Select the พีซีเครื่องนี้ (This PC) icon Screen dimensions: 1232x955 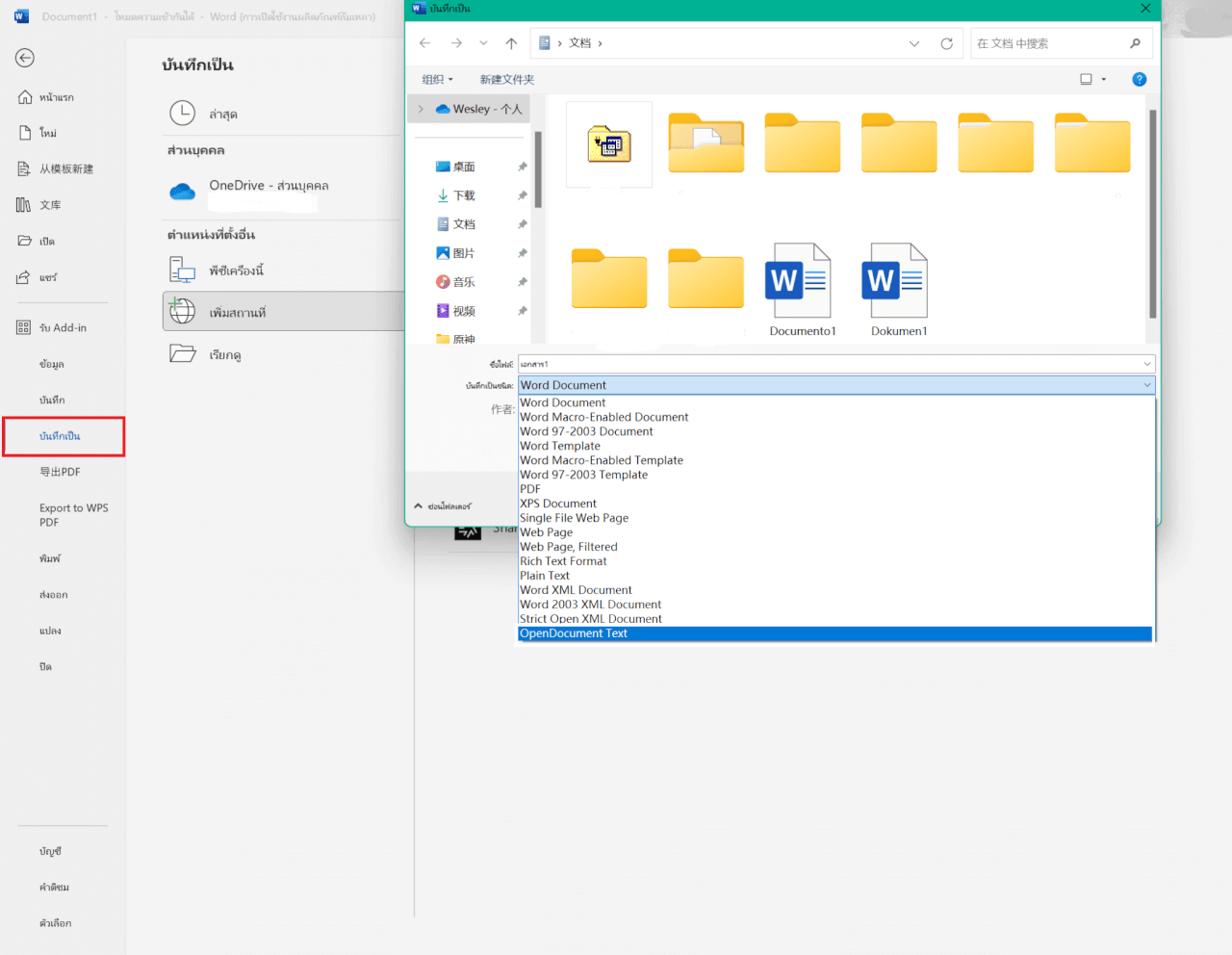pos(182,271)
